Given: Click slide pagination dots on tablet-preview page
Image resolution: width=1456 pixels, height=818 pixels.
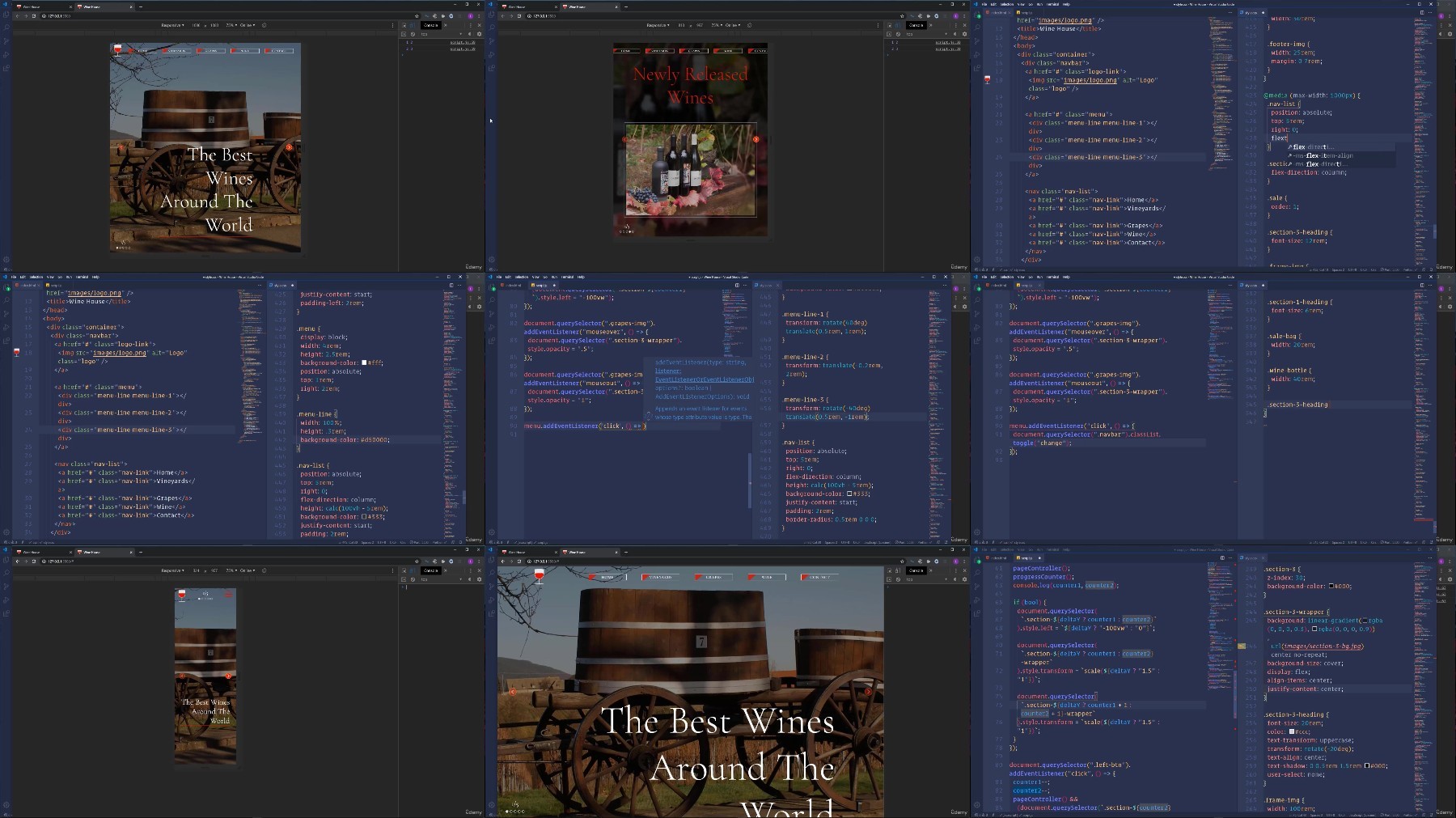Looking at the screenshot, I should [x=122, y=248].
